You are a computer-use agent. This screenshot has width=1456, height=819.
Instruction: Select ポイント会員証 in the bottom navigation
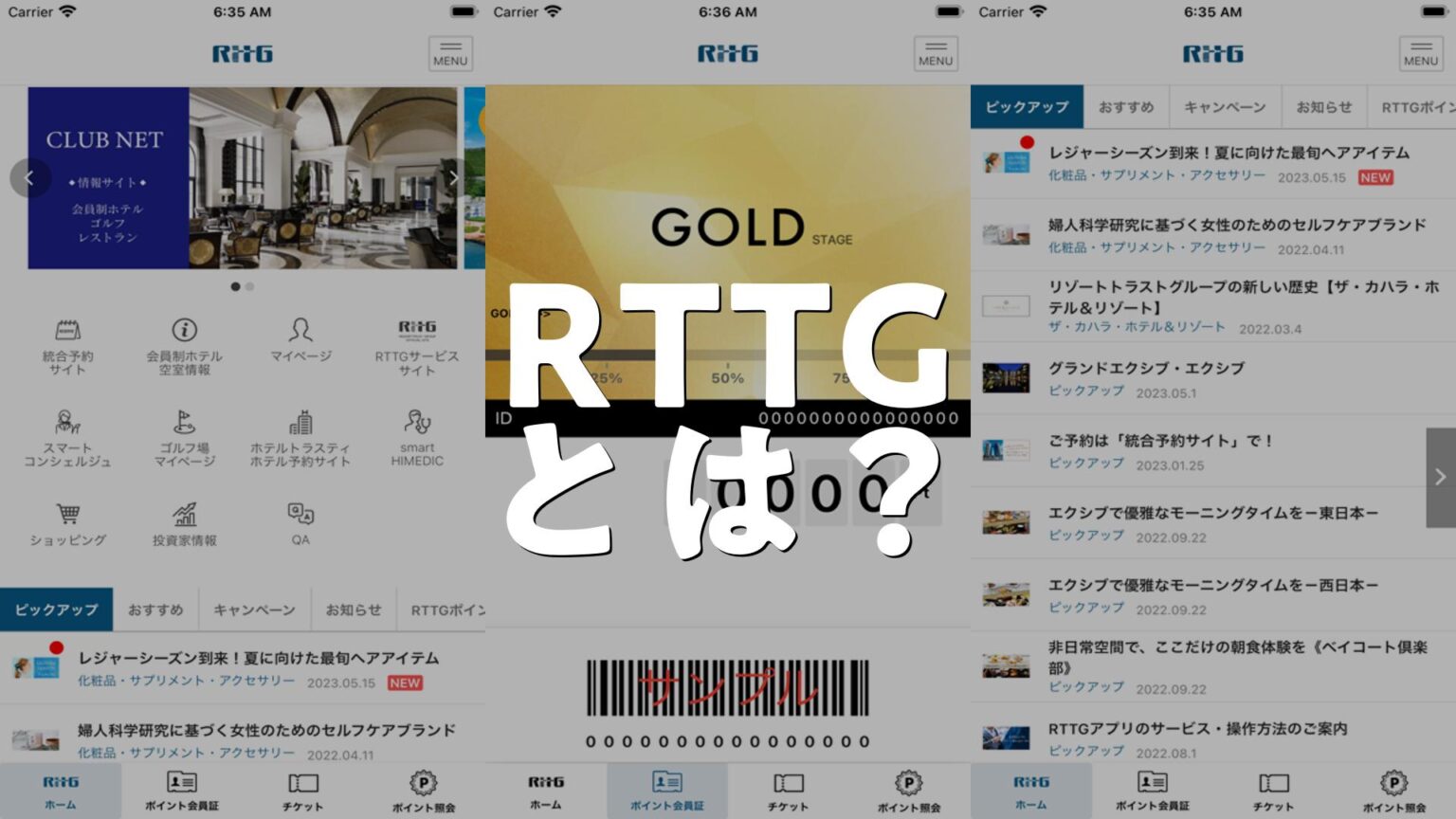182,789
